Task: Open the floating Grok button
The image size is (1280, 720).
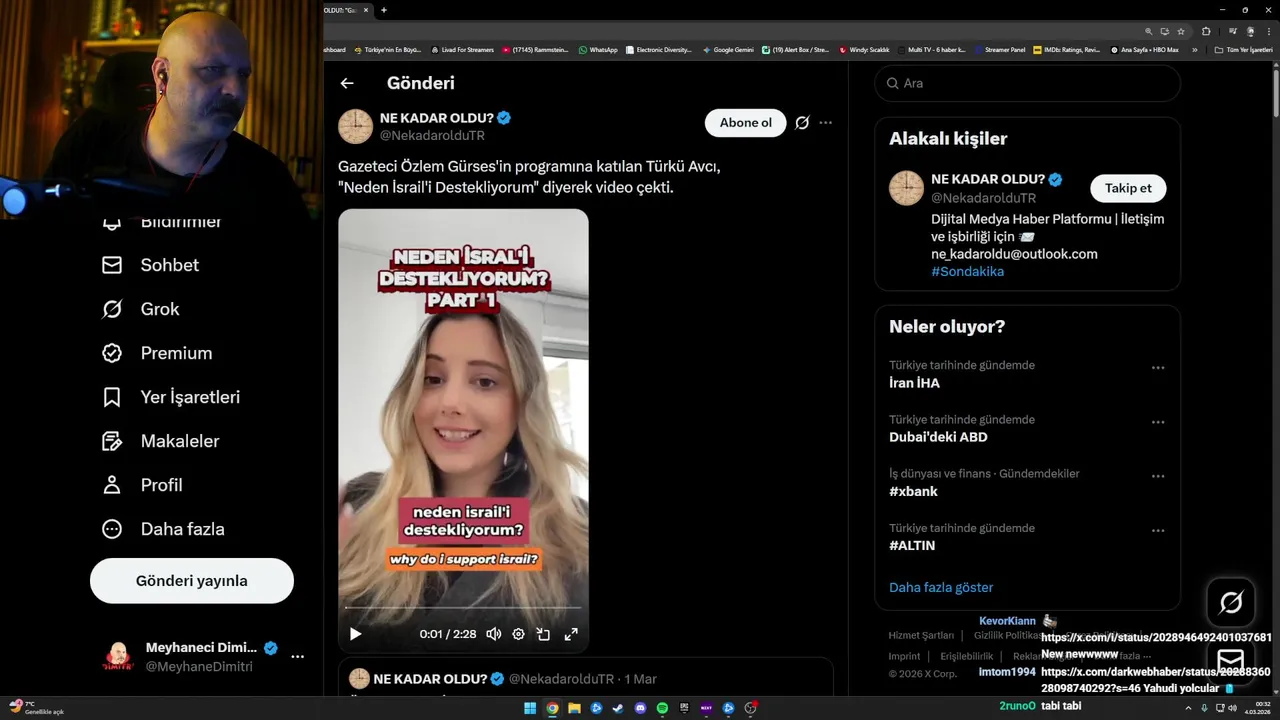Action: point(1231,602)
